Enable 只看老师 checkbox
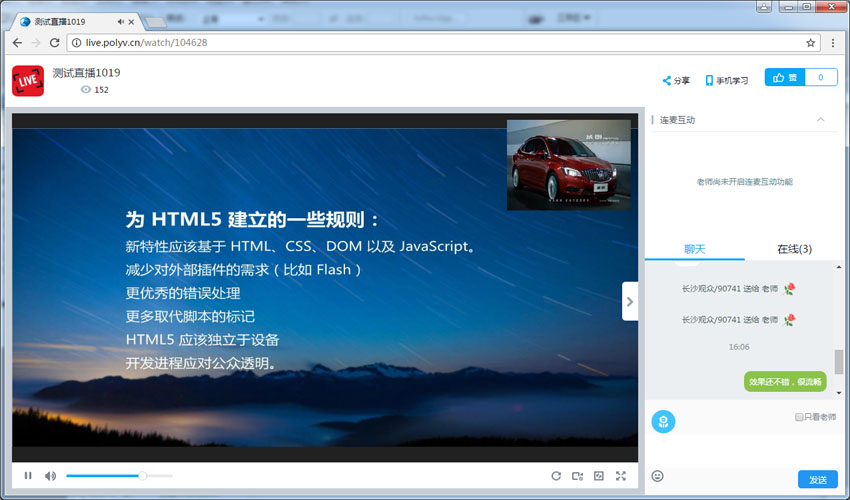Screen dimensions: 850x500 click(x=799, y=417)
